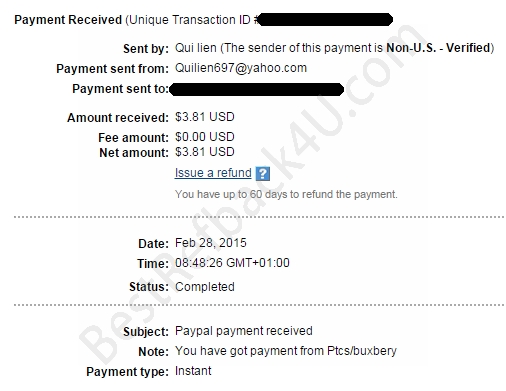This screenshot has width=506, height=391.
Task: Click the redacted Payment sent to bar
Action: [x=257, y=90]
